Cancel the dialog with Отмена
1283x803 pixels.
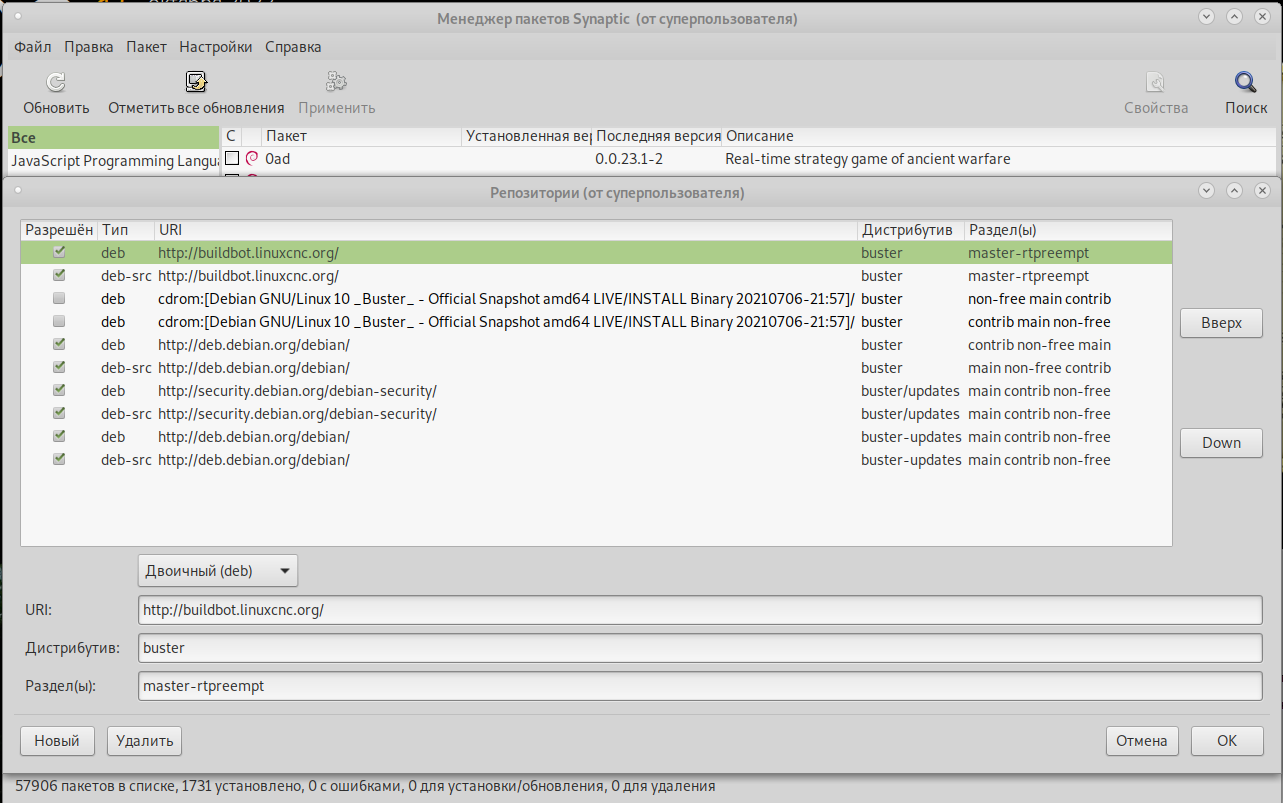click(x=1142, y=741)
